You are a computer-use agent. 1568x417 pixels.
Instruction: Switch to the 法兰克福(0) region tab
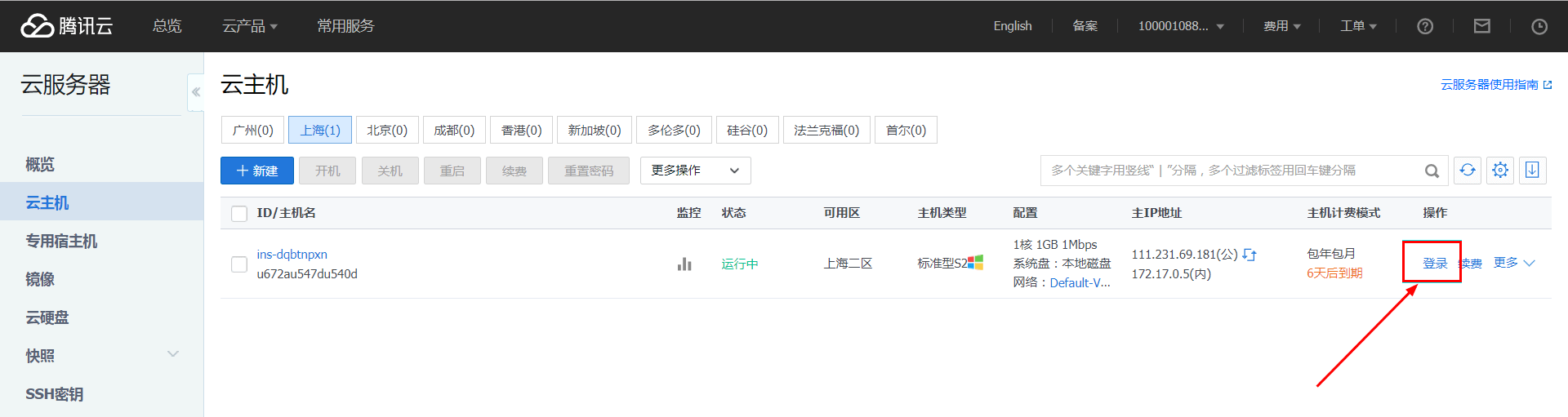click(x=826, y=130)
